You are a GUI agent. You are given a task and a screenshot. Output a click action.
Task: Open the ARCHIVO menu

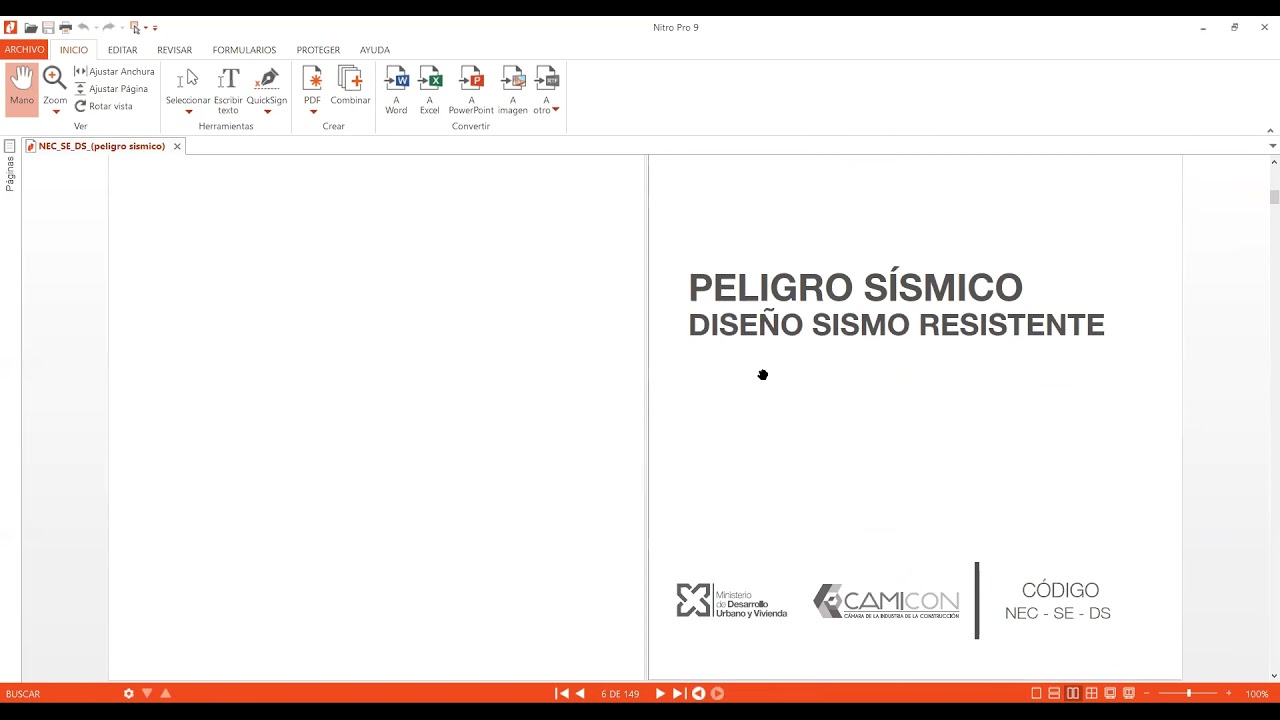click(x=24, y=49)
